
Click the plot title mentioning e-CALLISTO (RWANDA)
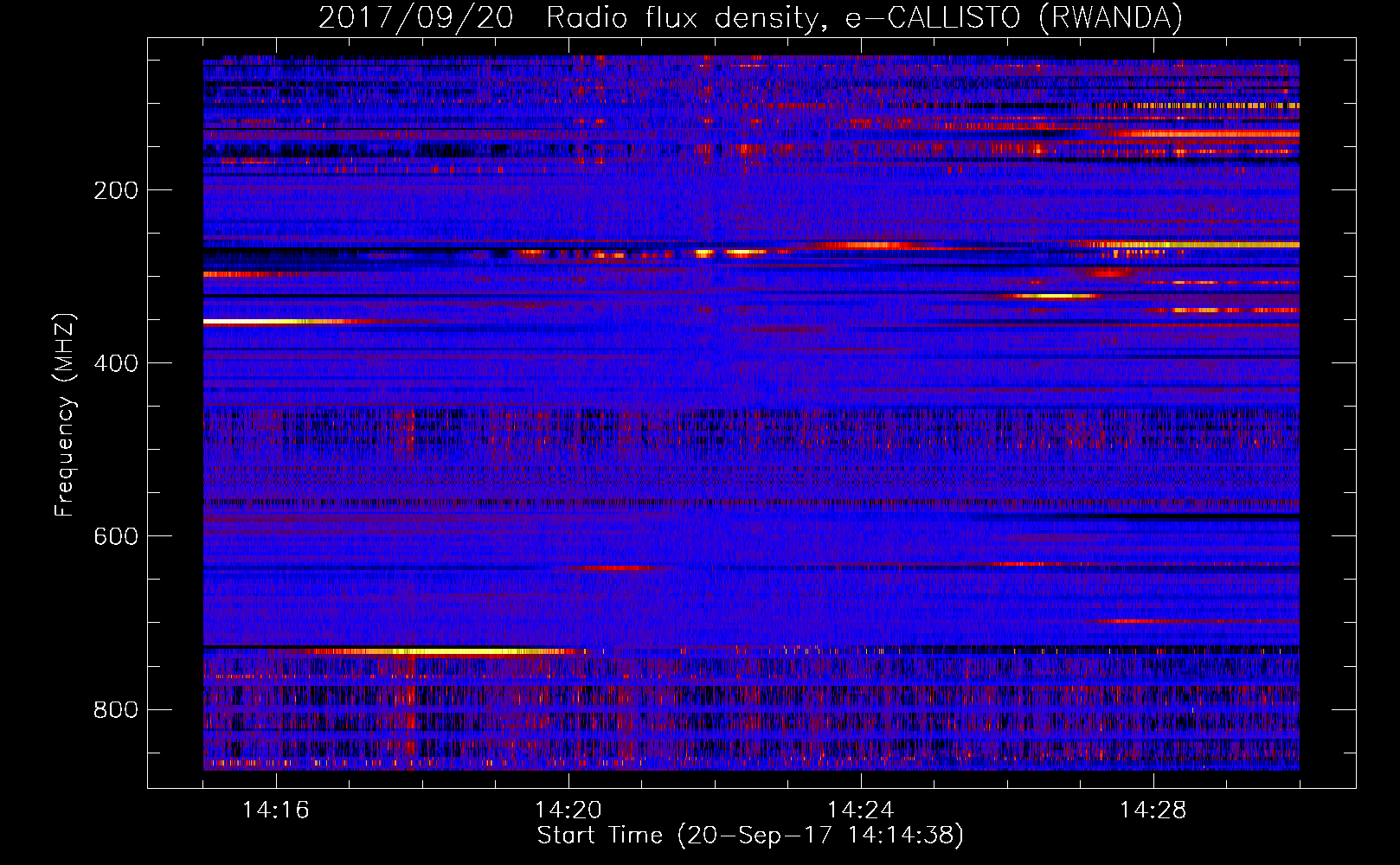click(750, 17)
